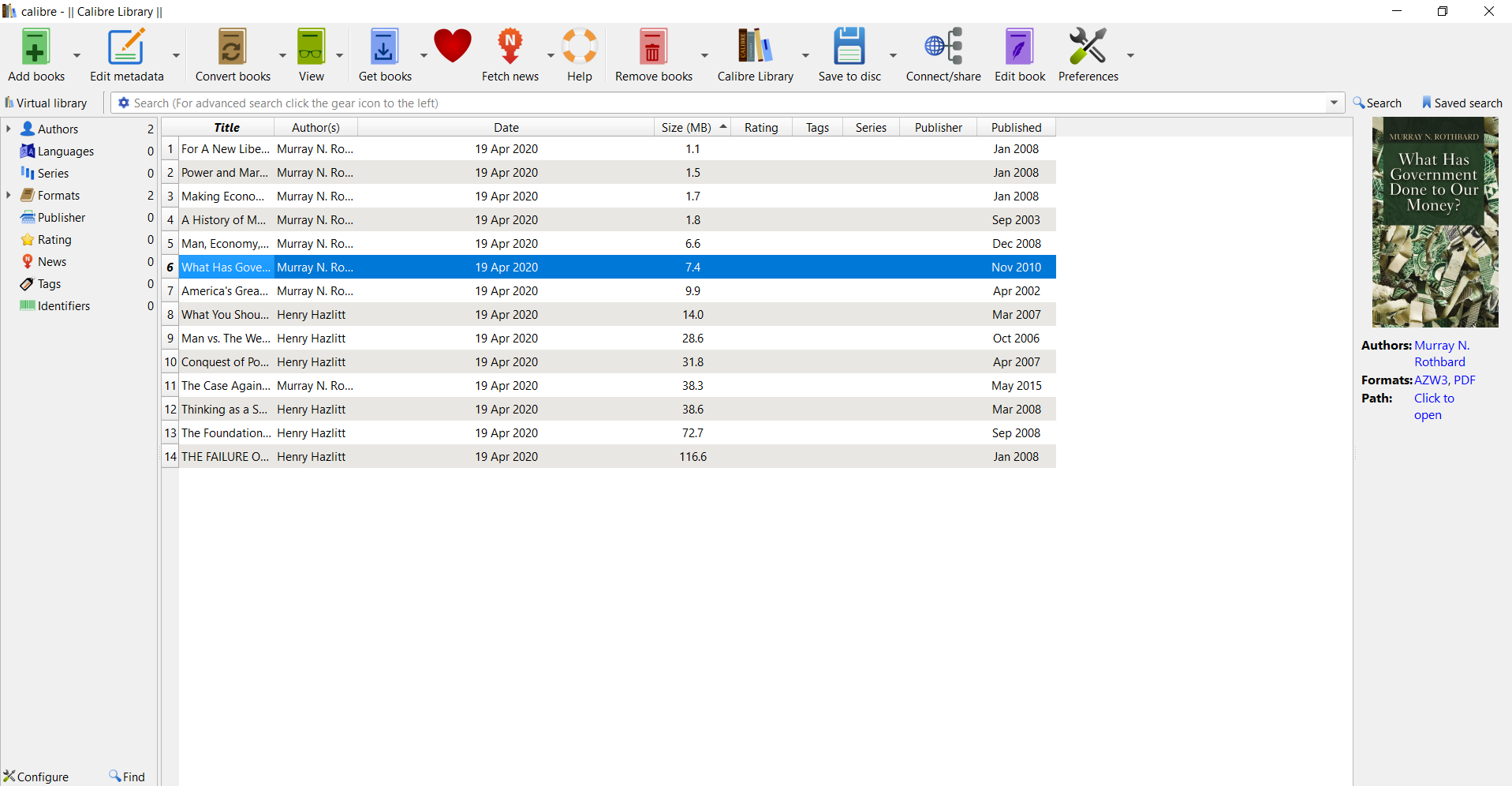
Task: Sort by the Published column header
Action: 1016,127
